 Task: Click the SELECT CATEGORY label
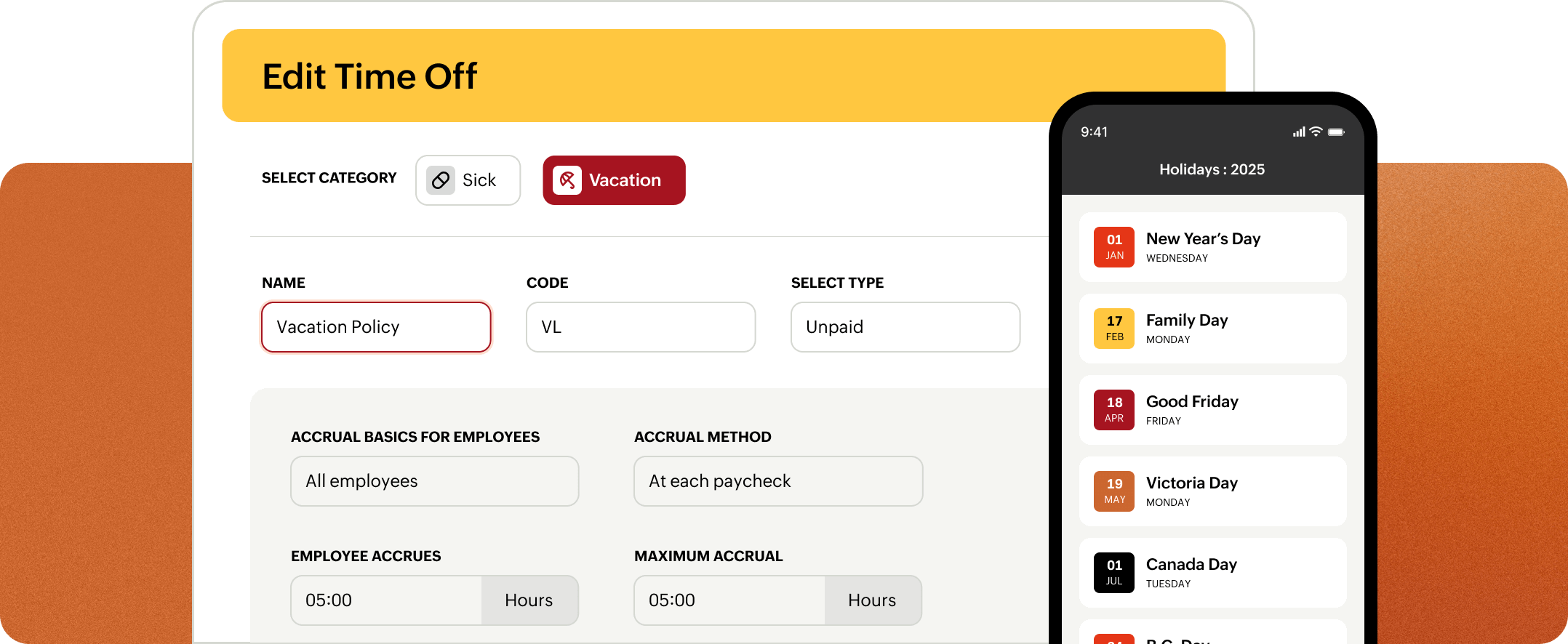[329, 178]
